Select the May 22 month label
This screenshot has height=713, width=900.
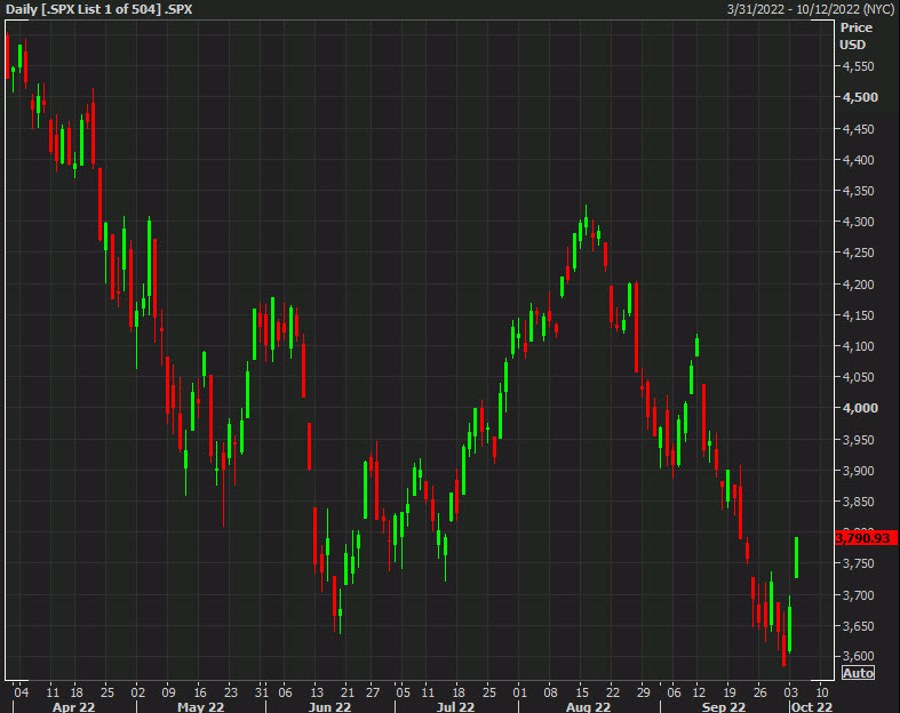pyautogui.click(x=199, y=706)
